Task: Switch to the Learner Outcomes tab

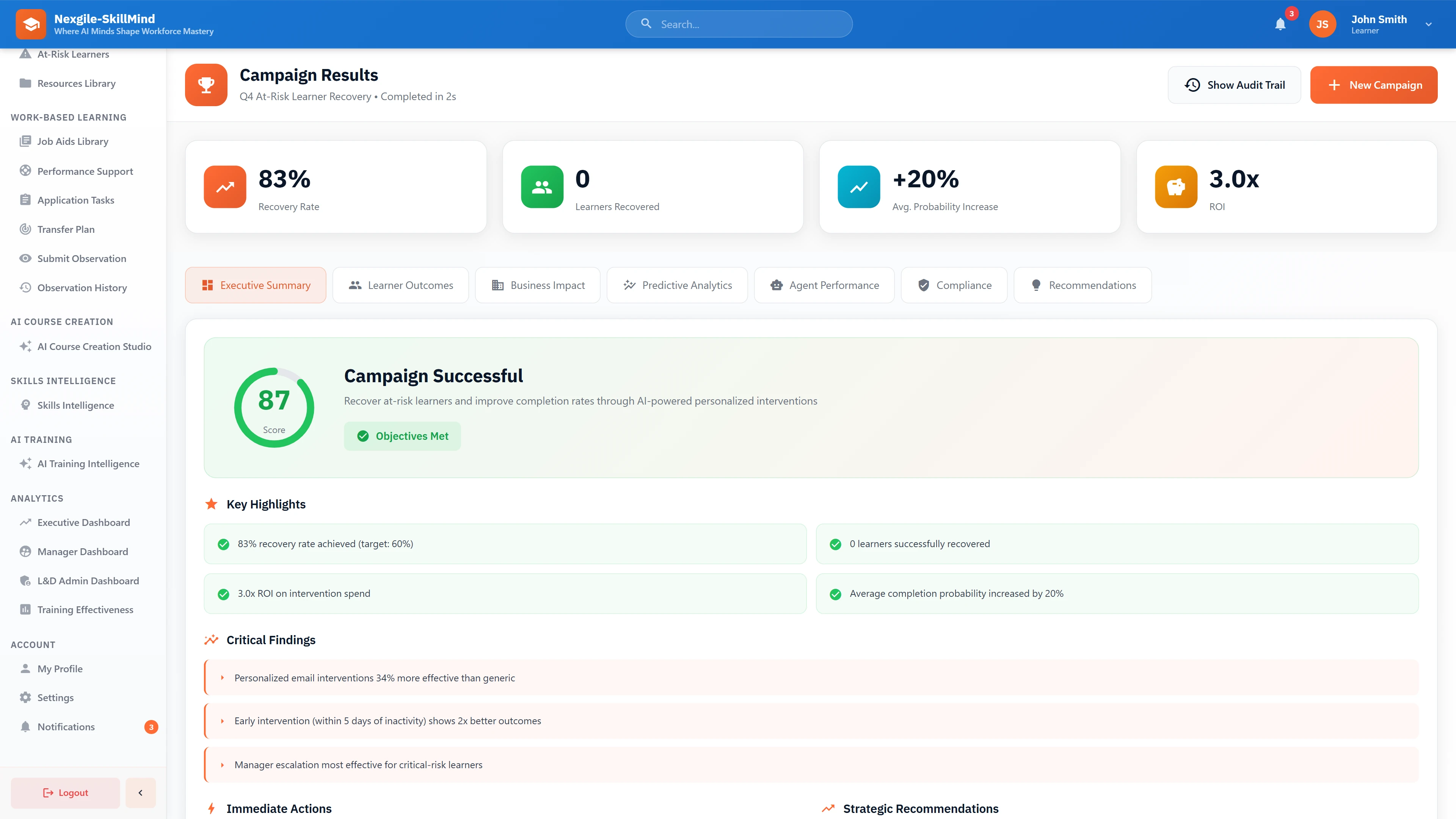Action: pos(401,285)
